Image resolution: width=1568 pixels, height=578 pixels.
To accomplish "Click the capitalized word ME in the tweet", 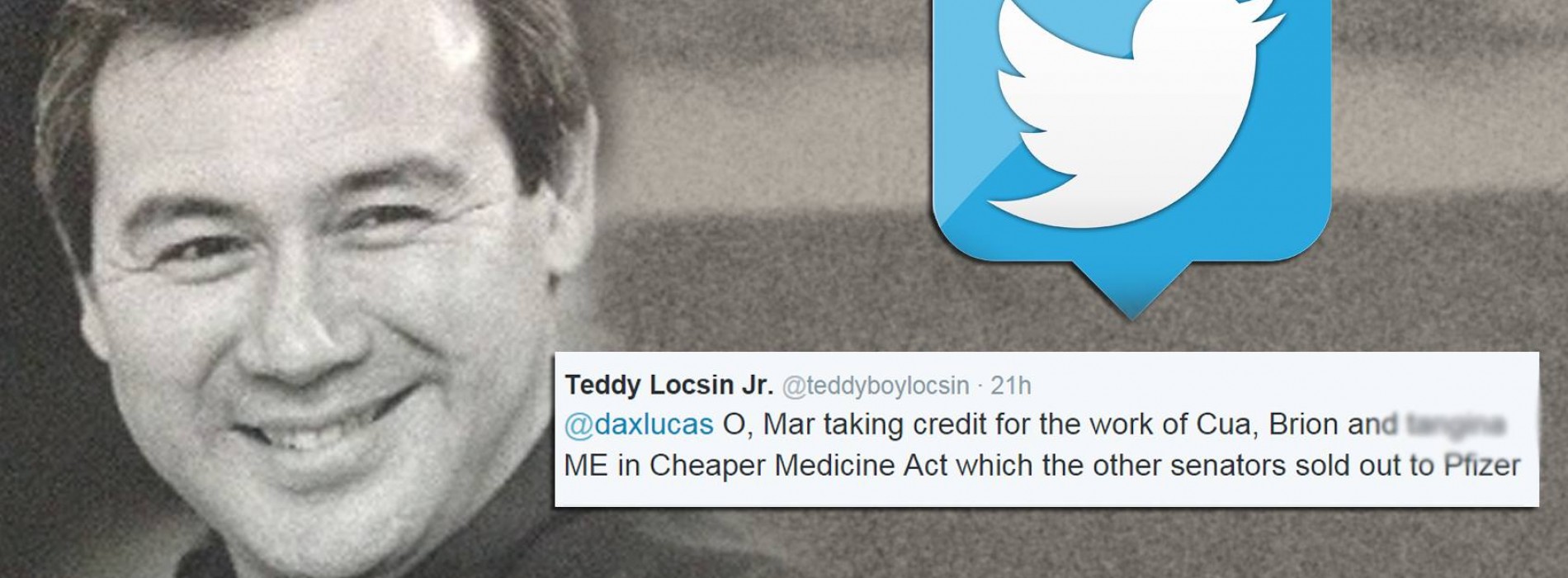I will click(x=585, y=466).
